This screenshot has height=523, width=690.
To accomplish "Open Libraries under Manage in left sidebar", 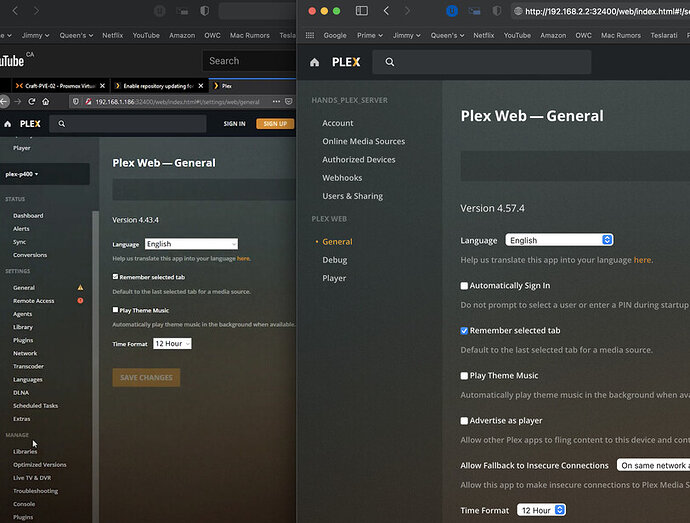I will 25,452.
